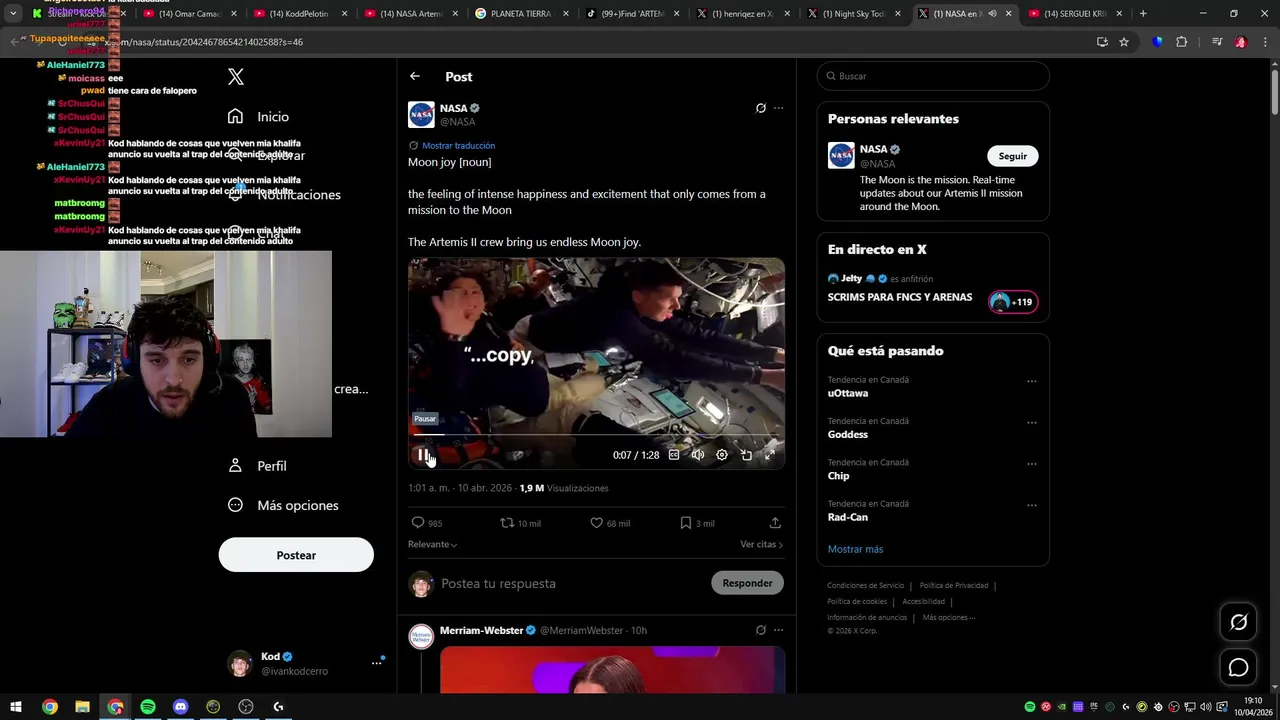Go to Inicio in sidebar
The height and width of the screenshot is (720, 1280).
point(259,117)
